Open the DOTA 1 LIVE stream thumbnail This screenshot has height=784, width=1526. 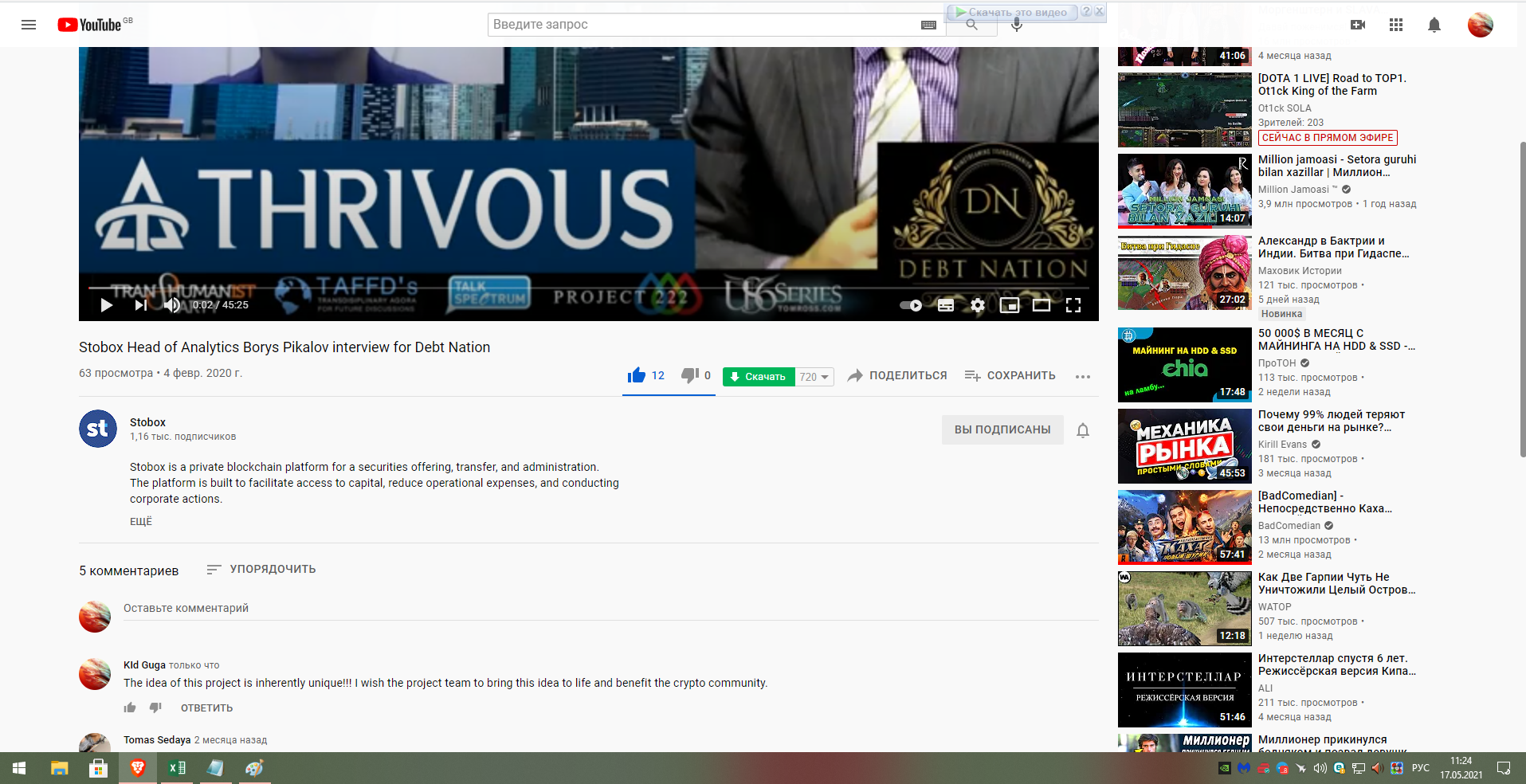(x=1185, y=110)
